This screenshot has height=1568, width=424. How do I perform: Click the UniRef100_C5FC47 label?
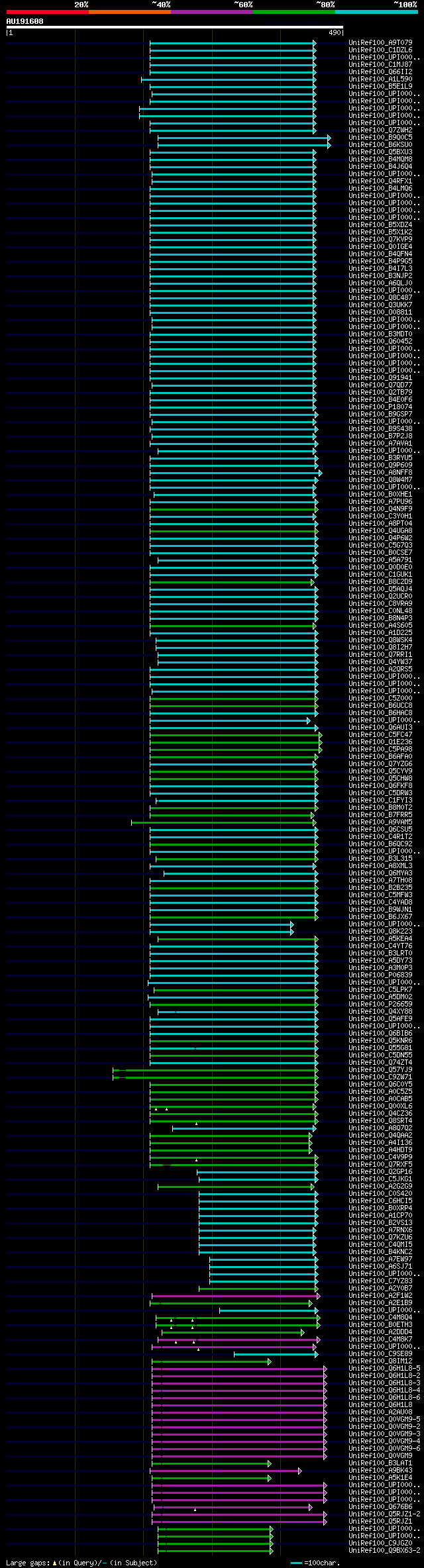pos(380,734)
